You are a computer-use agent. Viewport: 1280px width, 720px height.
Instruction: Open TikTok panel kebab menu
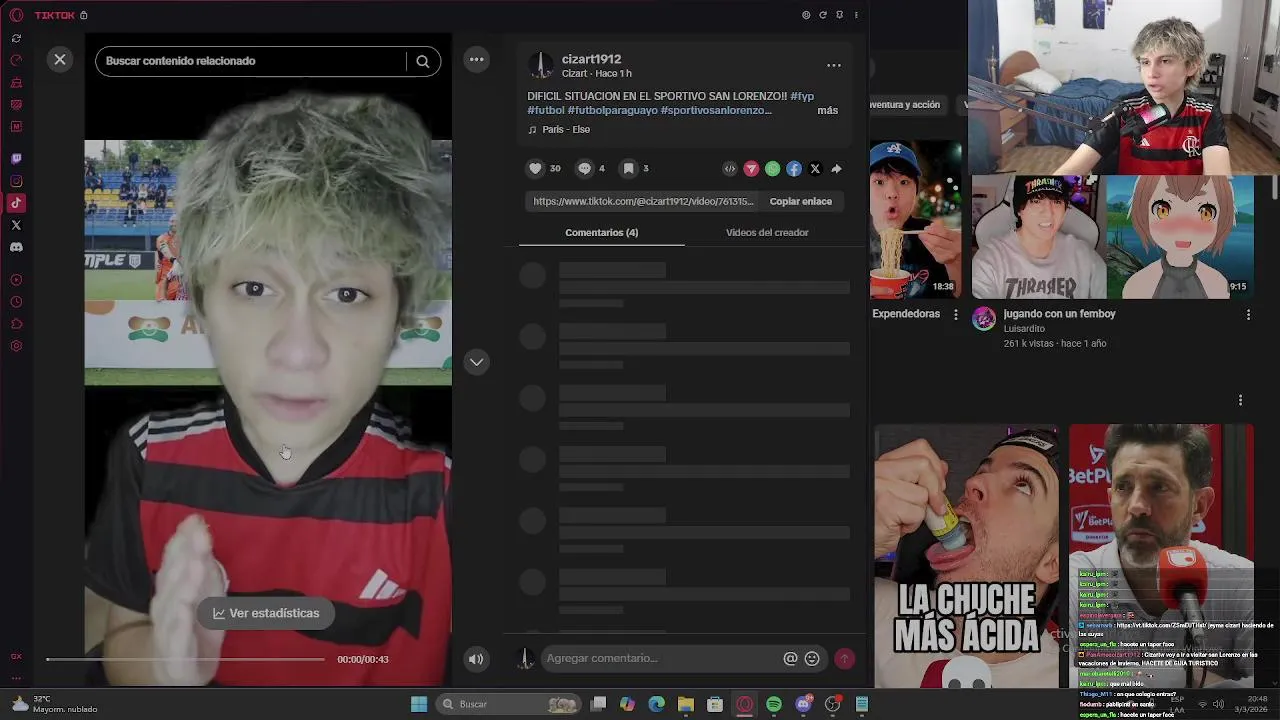856,15
